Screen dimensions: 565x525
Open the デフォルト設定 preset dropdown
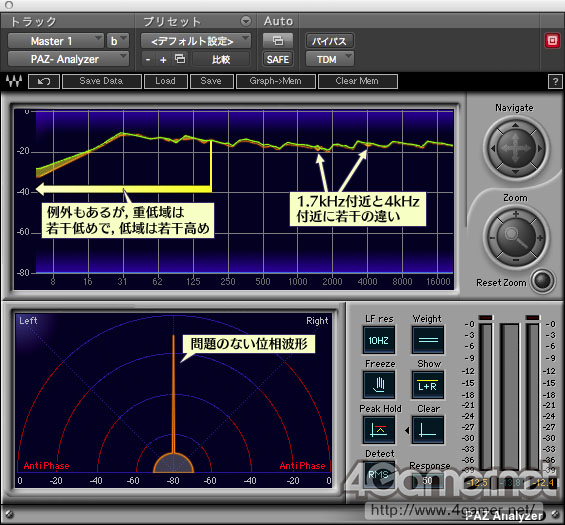click(196, 41)
